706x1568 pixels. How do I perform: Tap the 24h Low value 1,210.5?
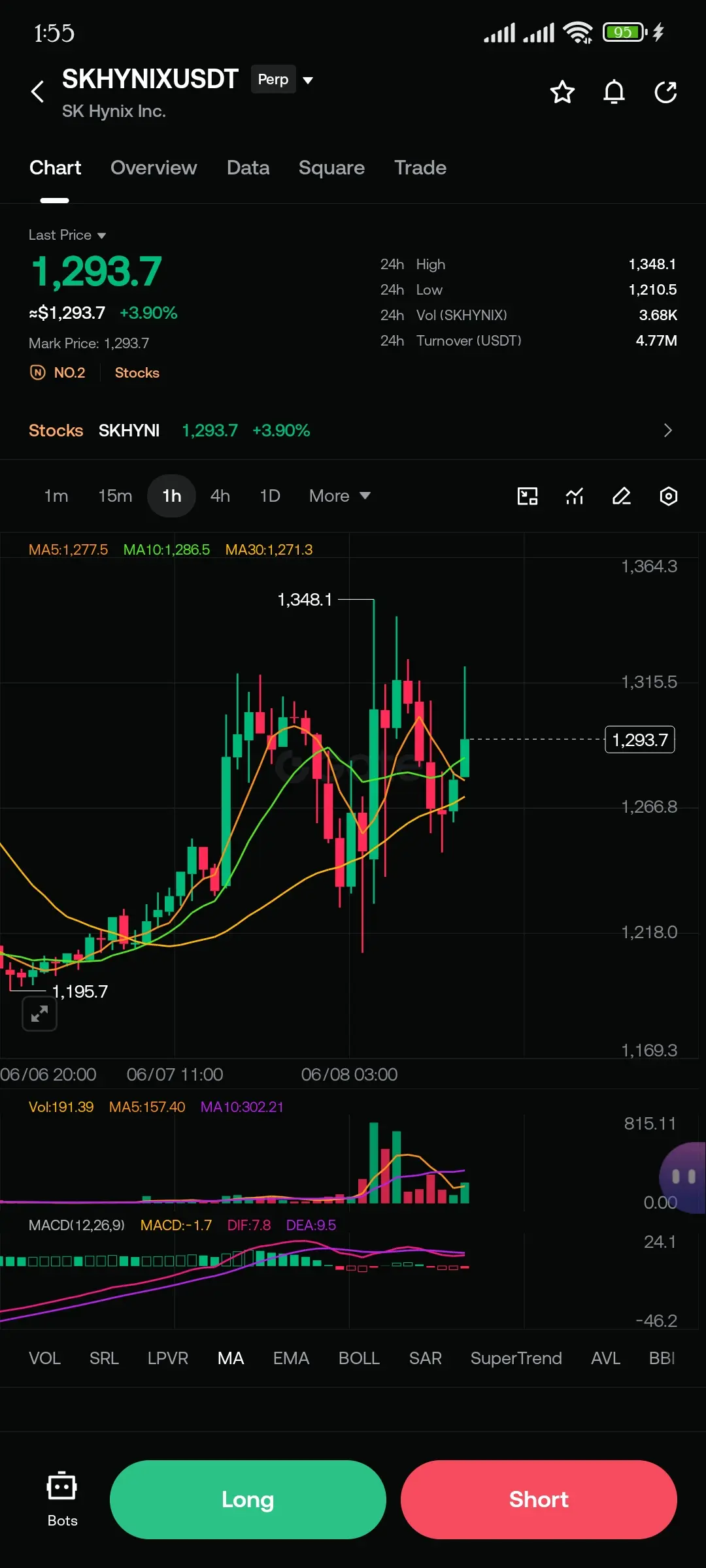pos(652,289)
